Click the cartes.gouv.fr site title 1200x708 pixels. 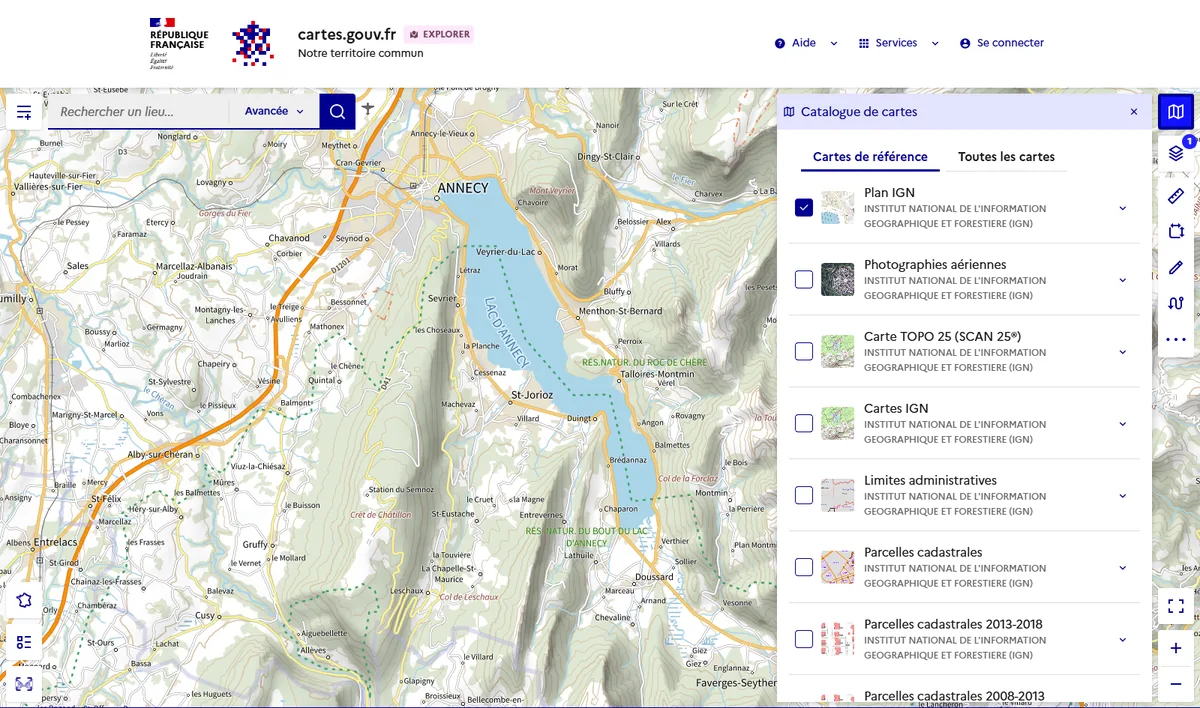pos(347,34)
